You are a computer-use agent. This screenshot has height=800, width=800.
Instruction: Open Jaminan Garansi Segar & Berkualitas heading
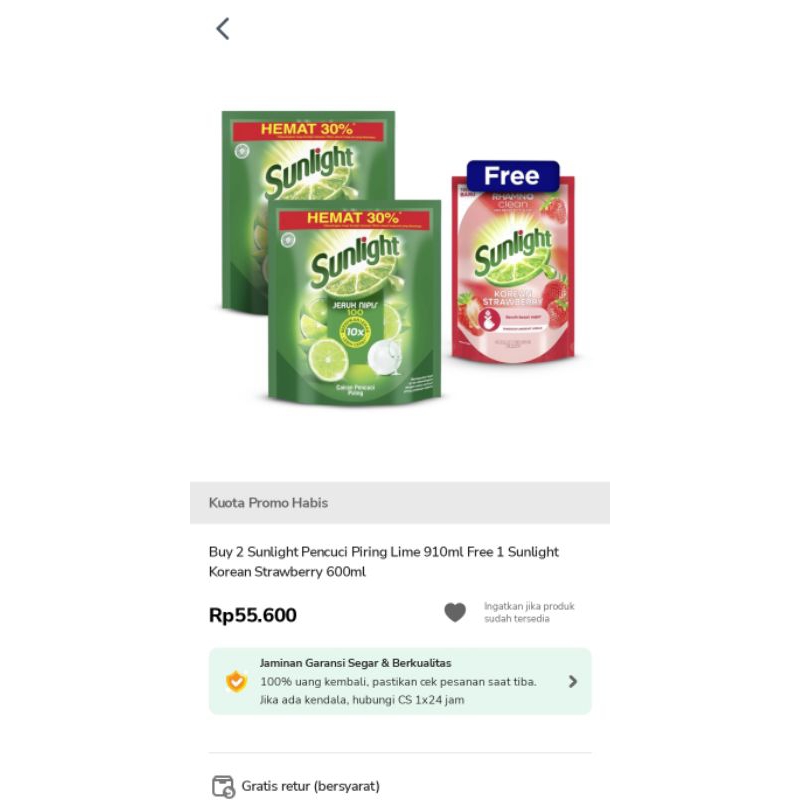pos(355,663)
